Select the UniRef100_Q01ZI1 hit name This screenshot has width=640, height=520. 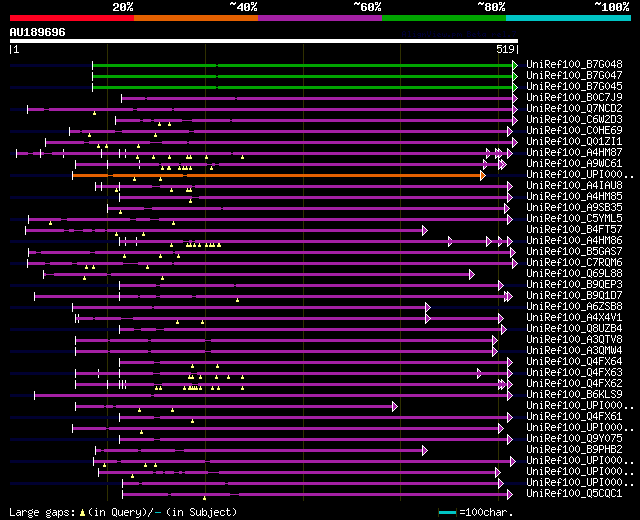[574, 142]
